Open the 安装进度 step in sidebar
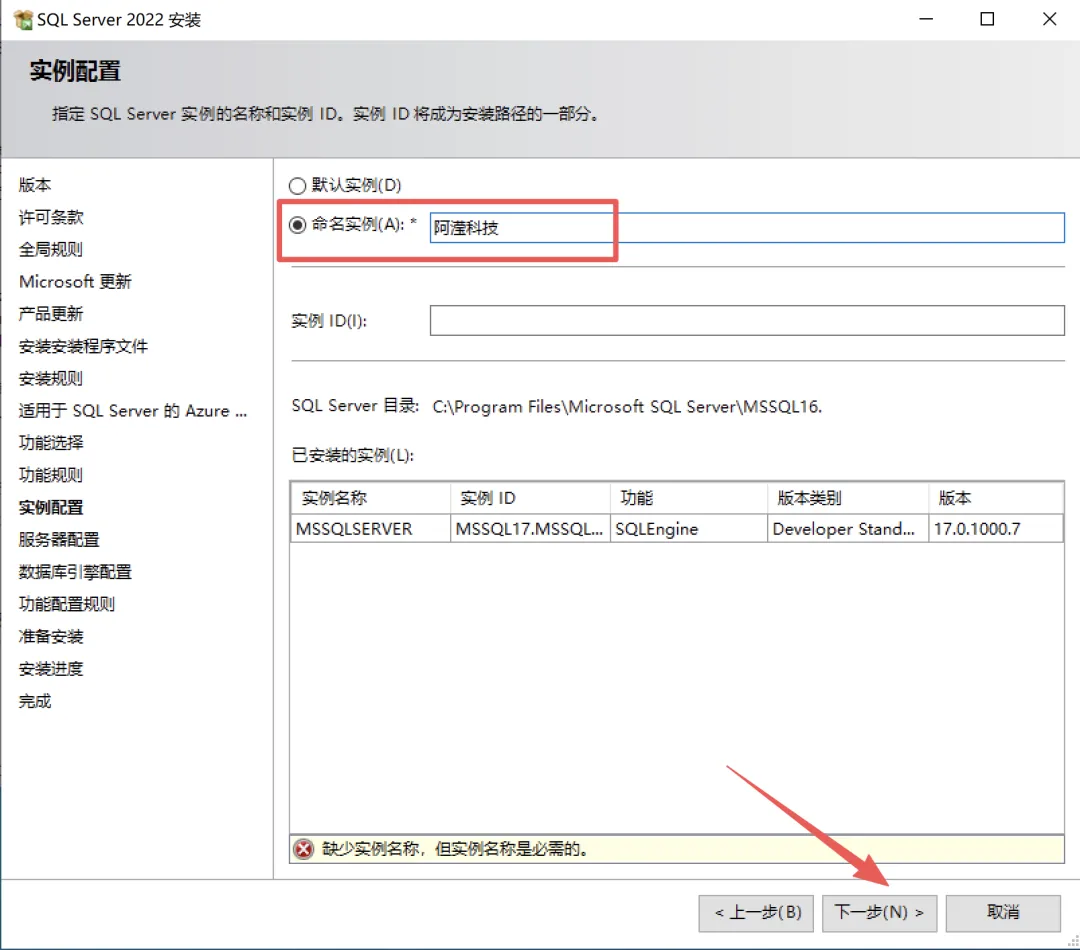The width and height of the screenshot is (1080, 950). pyautogui.click(x=51, y=669)
